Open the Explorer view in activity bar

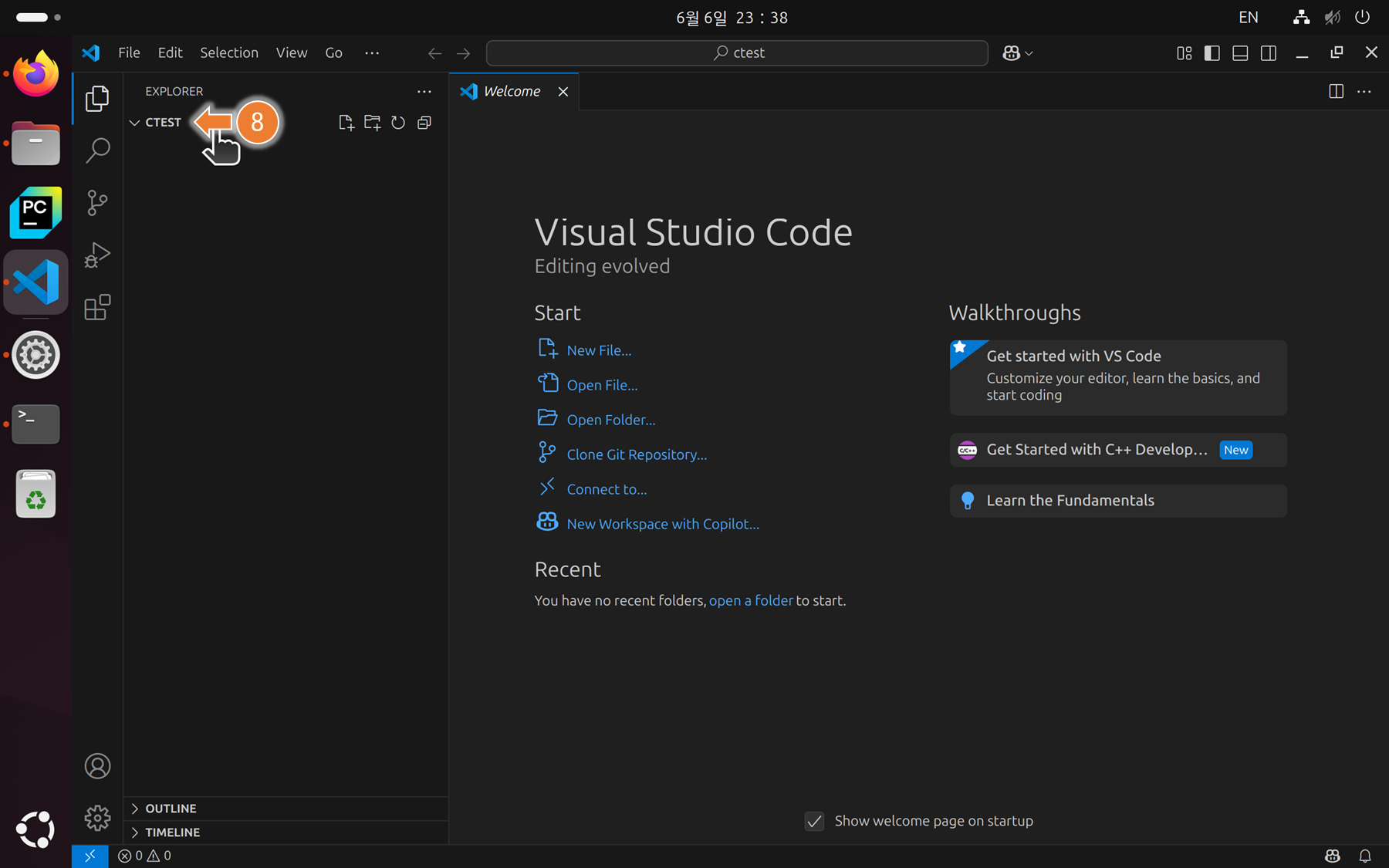[97, 98]
